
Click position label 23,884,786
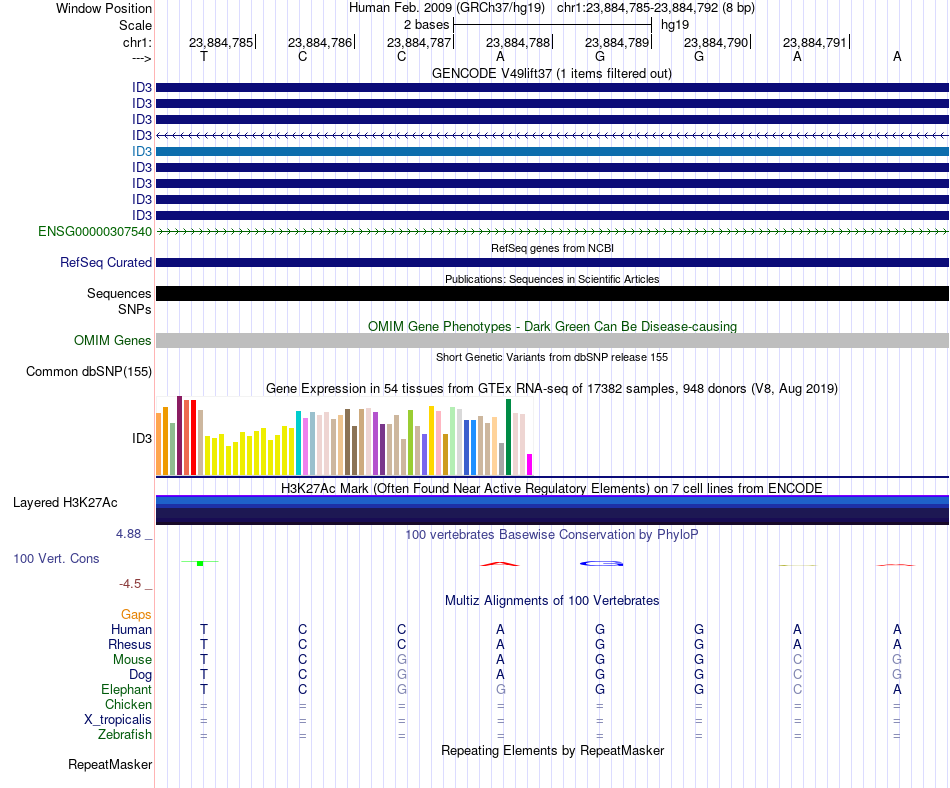(320, 42)
